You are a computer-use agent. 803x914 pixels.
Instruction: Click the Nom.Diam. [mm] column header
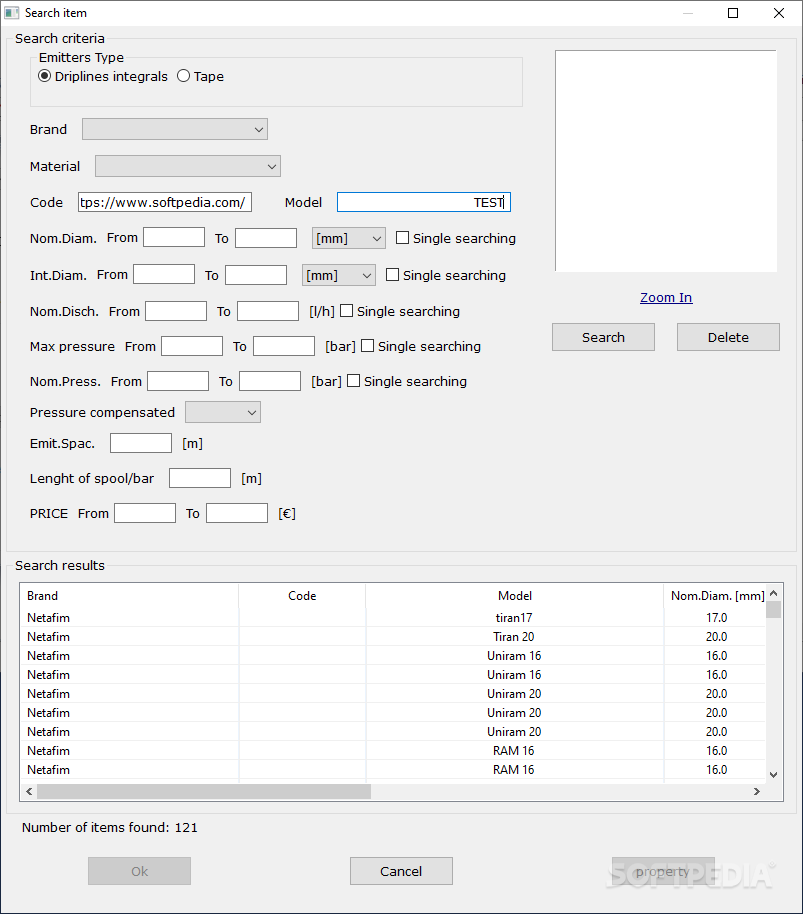pos(717,596)
